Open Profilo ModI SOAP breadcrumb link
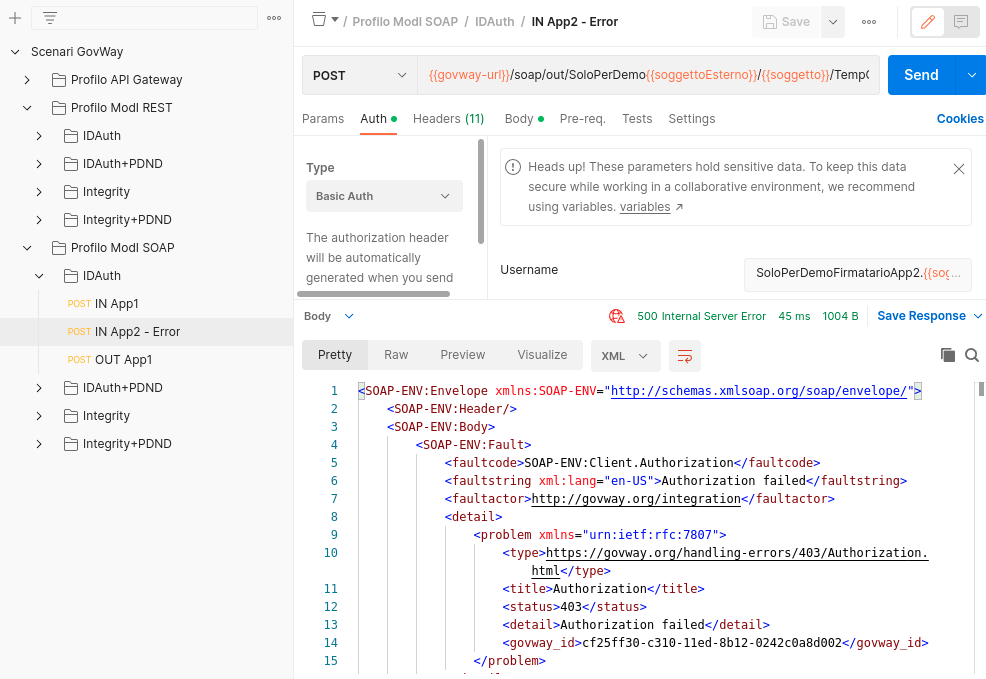This screenshot has height=679, width=986. pyautogui.click(x=405, y=22)
